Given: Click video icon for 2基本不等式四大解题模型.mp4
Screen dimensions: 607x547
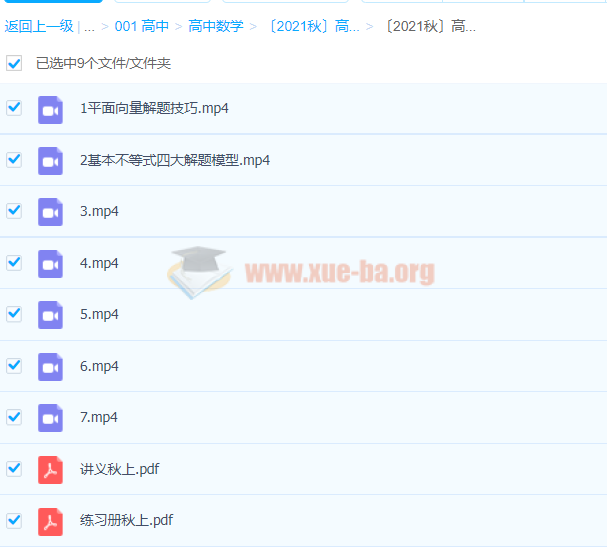Looking at the screenshot, I should [x=50, y=160].
